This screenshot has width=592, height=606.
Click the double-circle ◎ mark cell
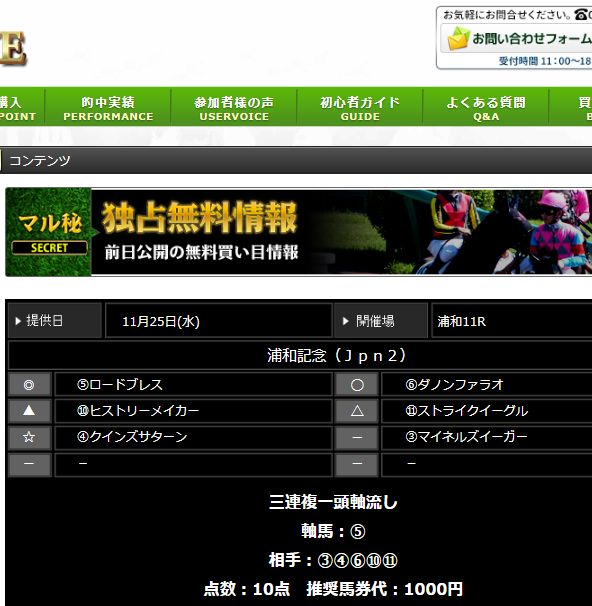coord(29,385)
